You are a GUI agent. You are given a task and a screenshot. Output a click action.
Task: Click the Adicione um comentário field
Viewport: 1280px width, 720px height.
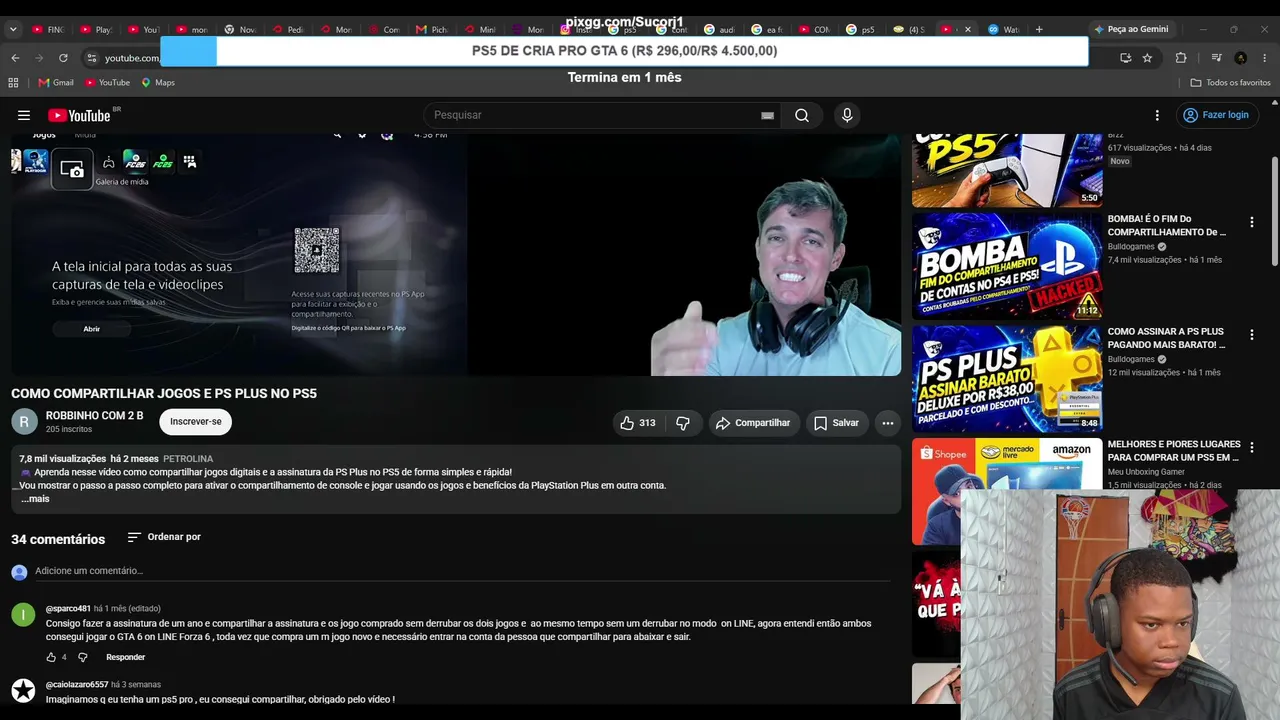click(462, 571)
